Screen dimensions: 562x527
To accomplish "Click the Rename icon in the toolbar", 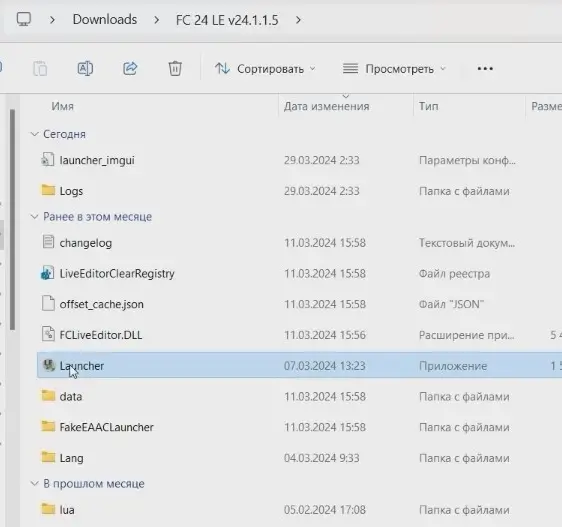I will pyautogui.click(x=85, y=68).
